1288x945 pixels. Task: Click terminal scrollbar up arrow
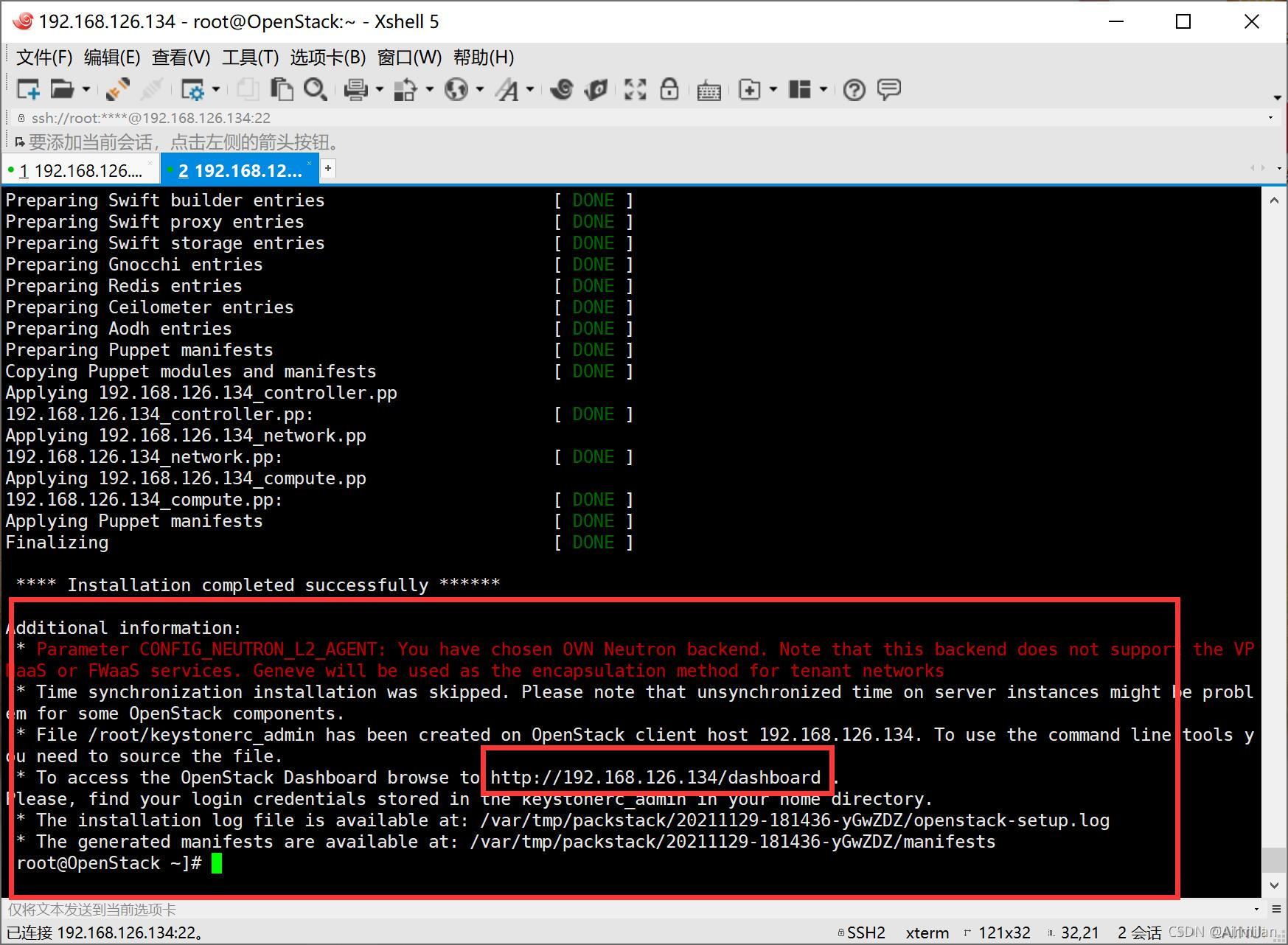1274,200
